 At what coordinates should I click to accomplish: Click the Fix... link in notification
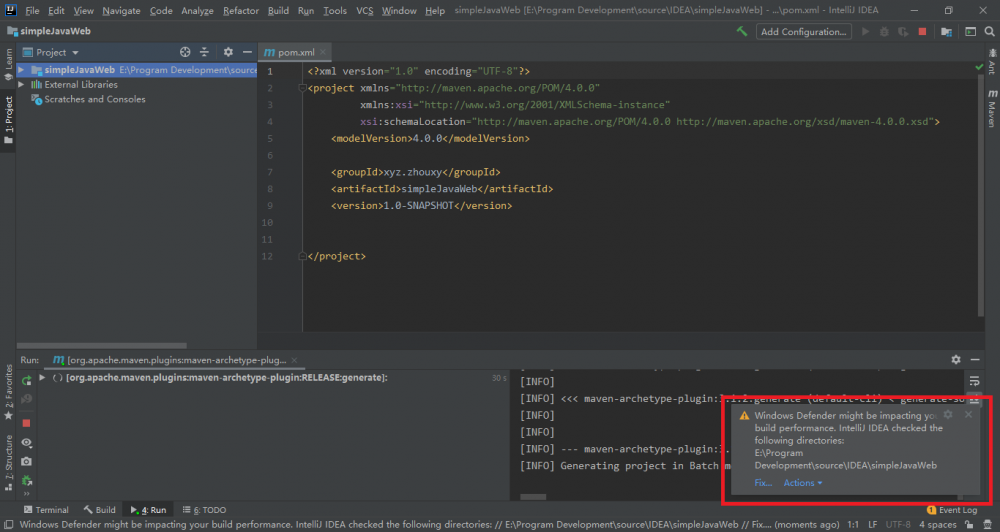click(x=763, y=483)
